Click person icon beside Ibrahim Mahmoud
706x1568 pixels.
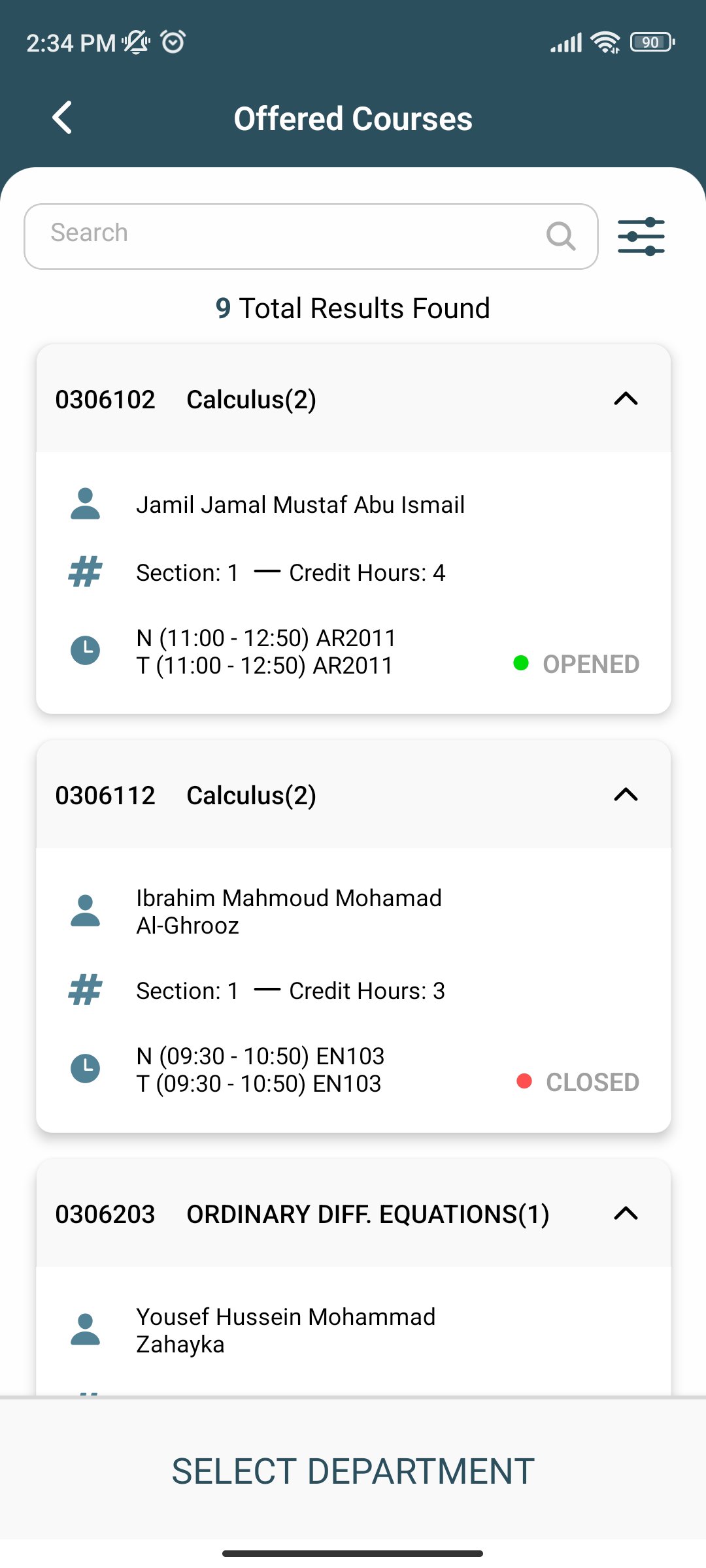pyautogui.click(x=85, y=911)
